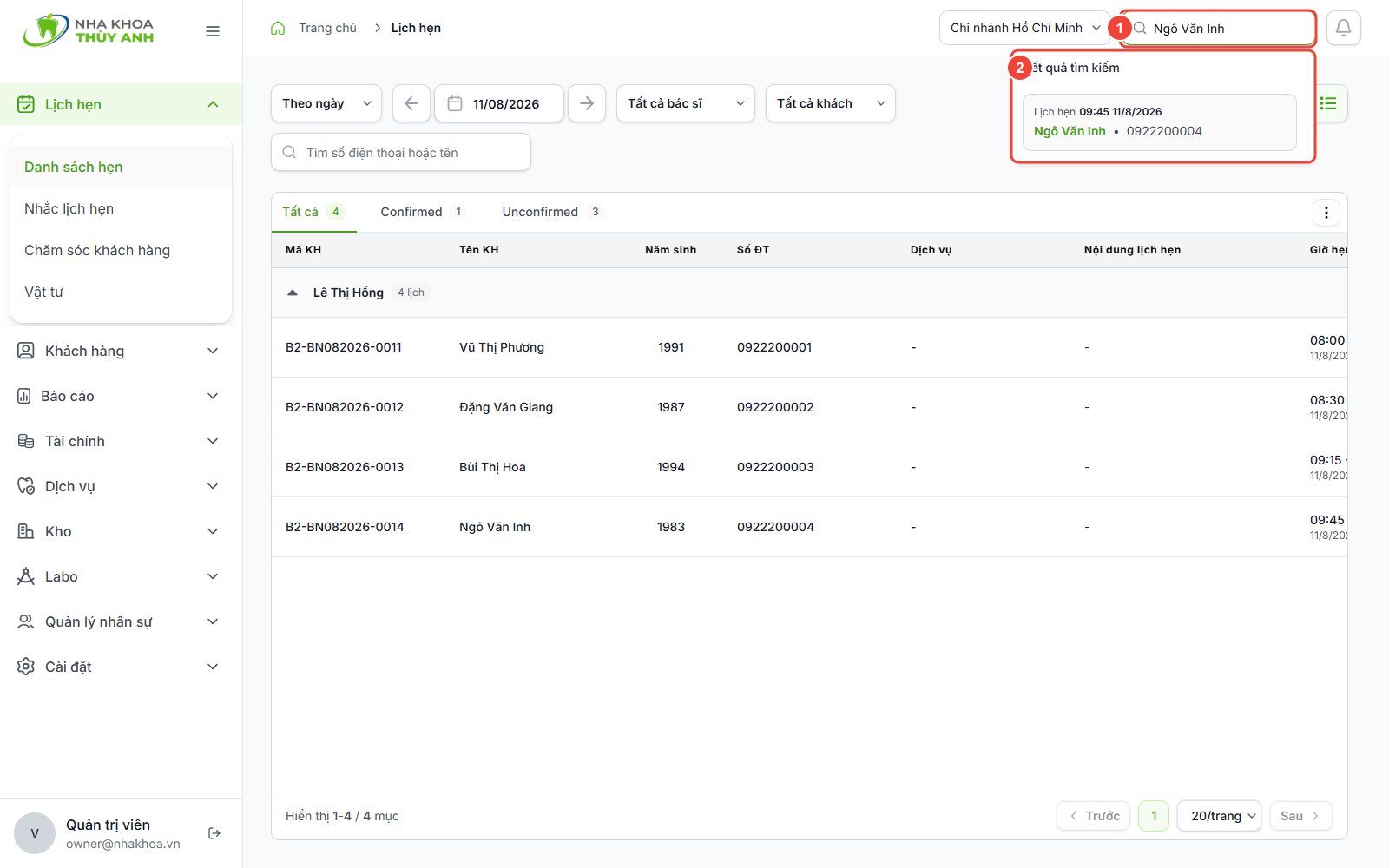Click the Labo sidebar icon
1389x868 pixels.
[26, 576]
